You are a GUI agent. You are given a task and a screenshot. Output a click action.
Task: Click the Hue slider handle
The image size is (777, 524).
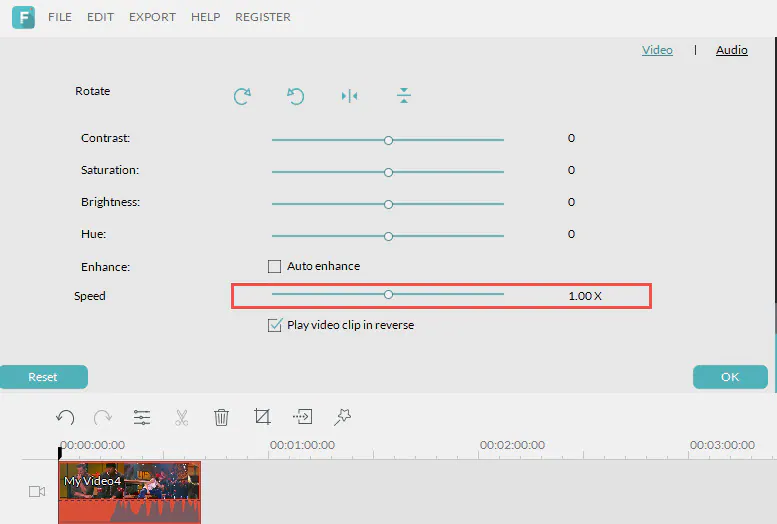tap(388, 236)
